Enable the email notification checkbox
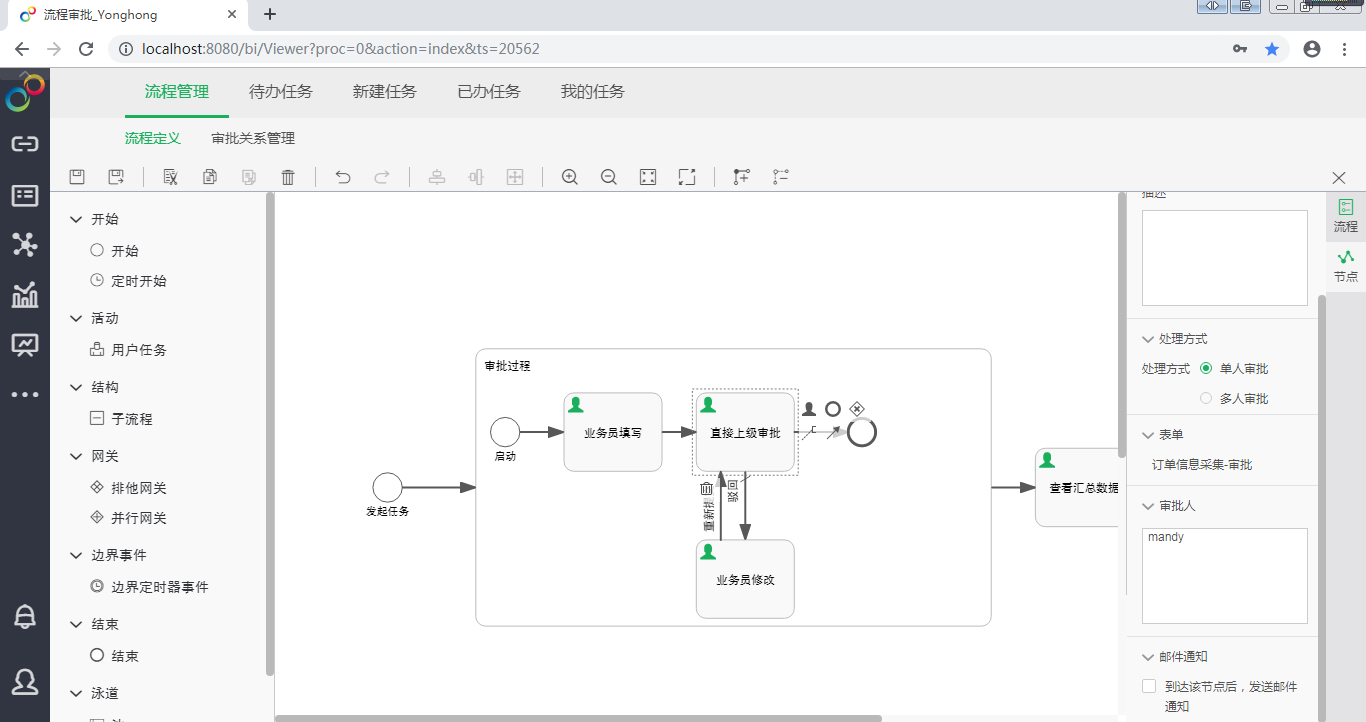Screen dimensions: 1366x722 pyautogui.click(x=1149, y=687)
